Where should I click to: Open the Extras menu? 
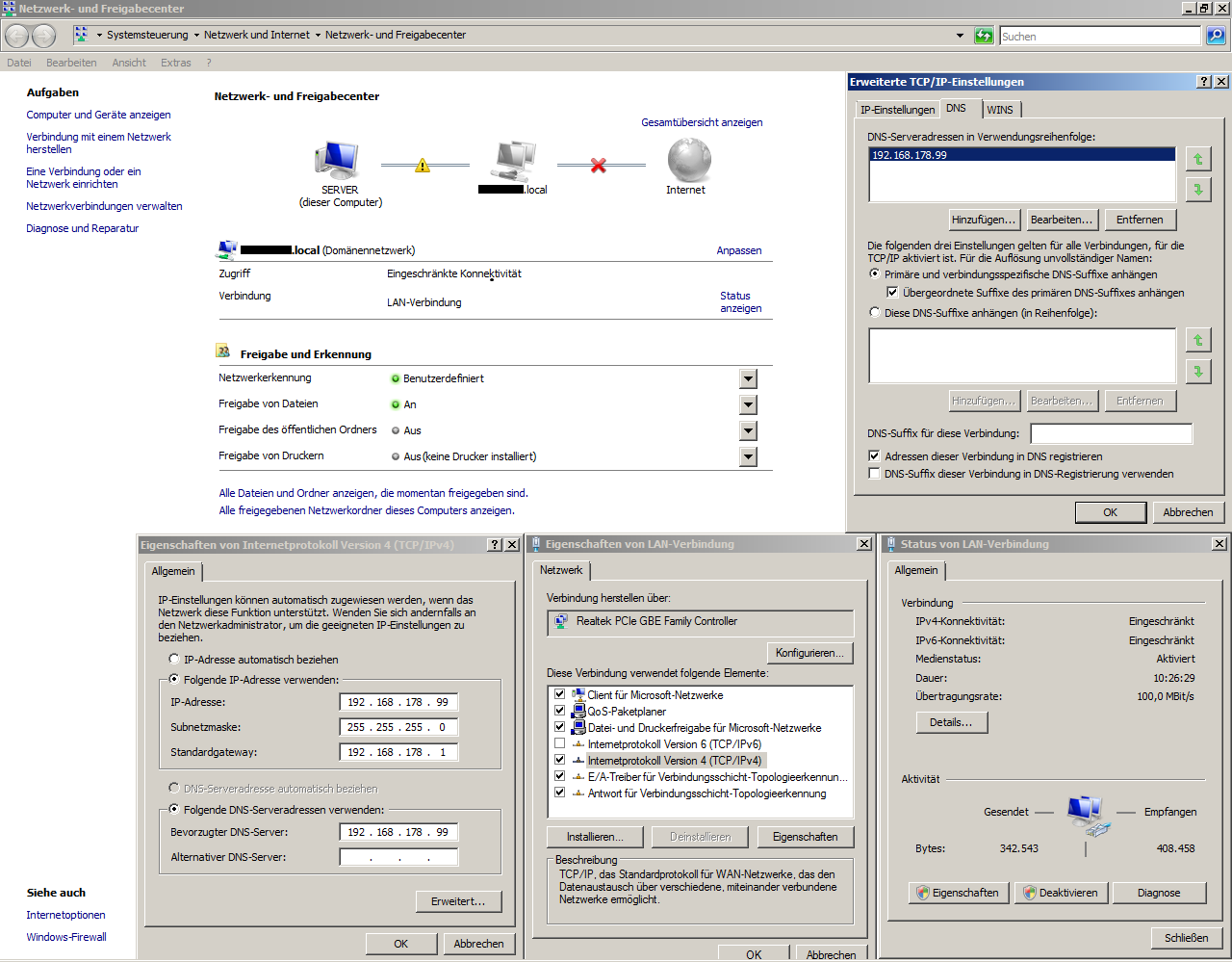click(176, 63)
